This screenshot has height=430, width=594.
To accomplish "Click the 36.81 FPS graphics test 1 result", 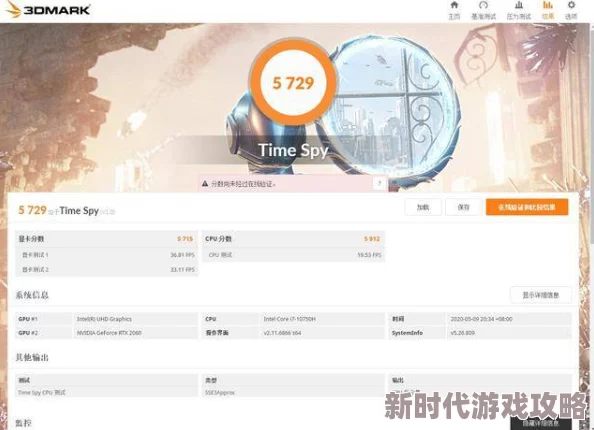I will [182, 255].
